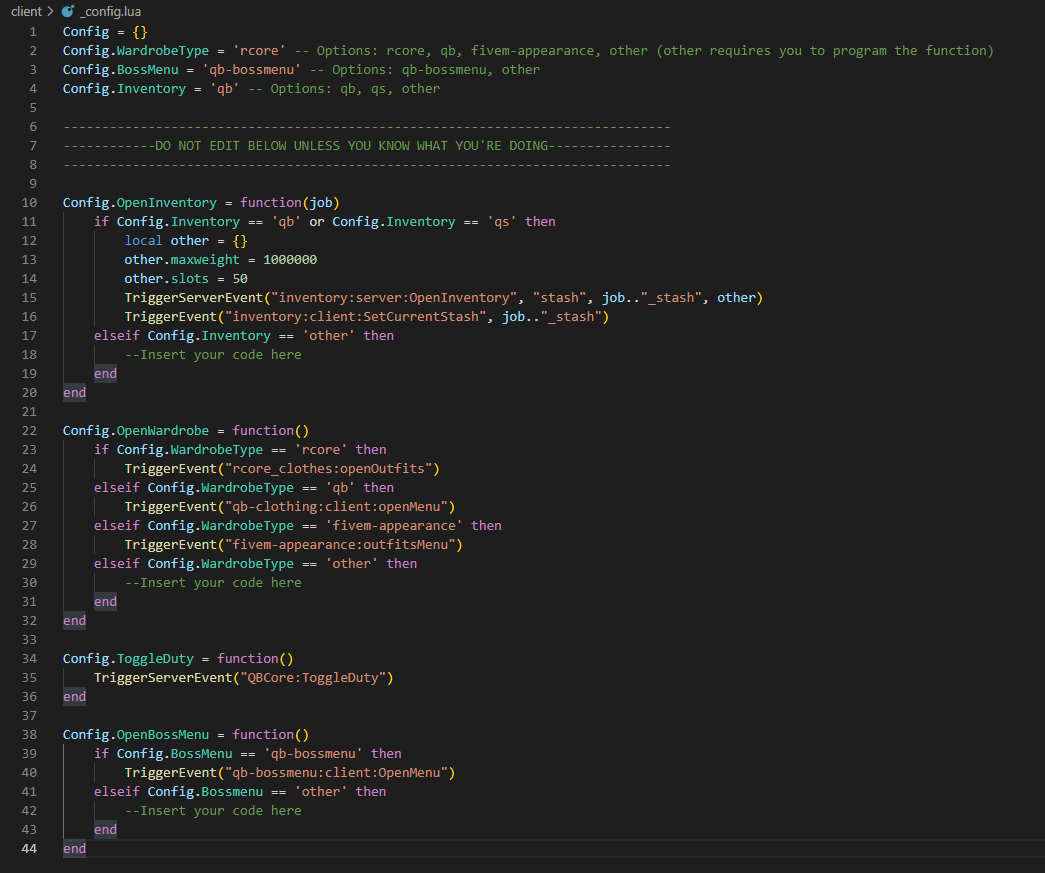The image size is (1045, 873).
Task: Click highlighted 'end' on line 19
Action: pos(105,373)
